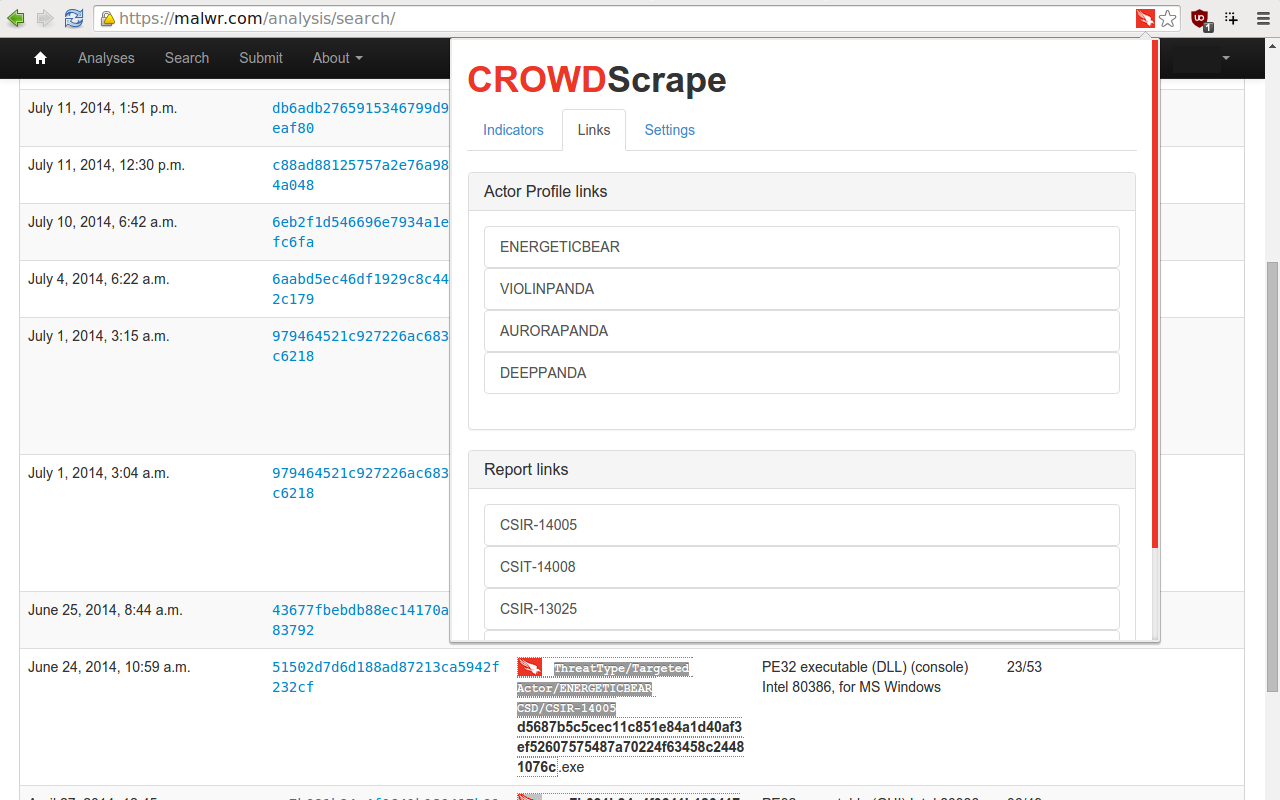Open the browser hamburger menu icon
This screenshot has height=800, width=1280.
pyautogui.click(x=1261, y=17)
